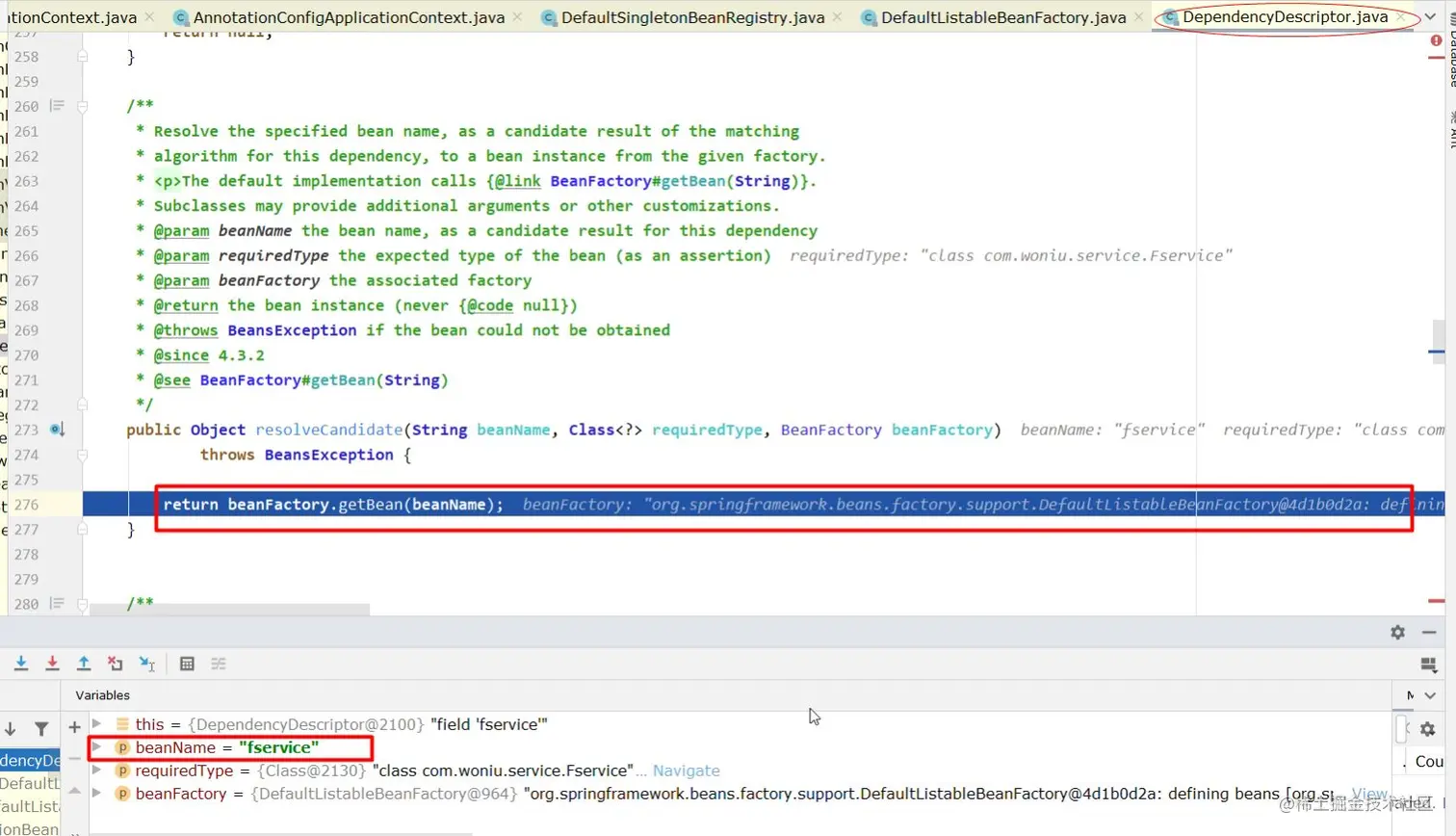Click line number 276 in the gutter
This screenshot has width=1456, height=836.
click(x=26, y=505)
